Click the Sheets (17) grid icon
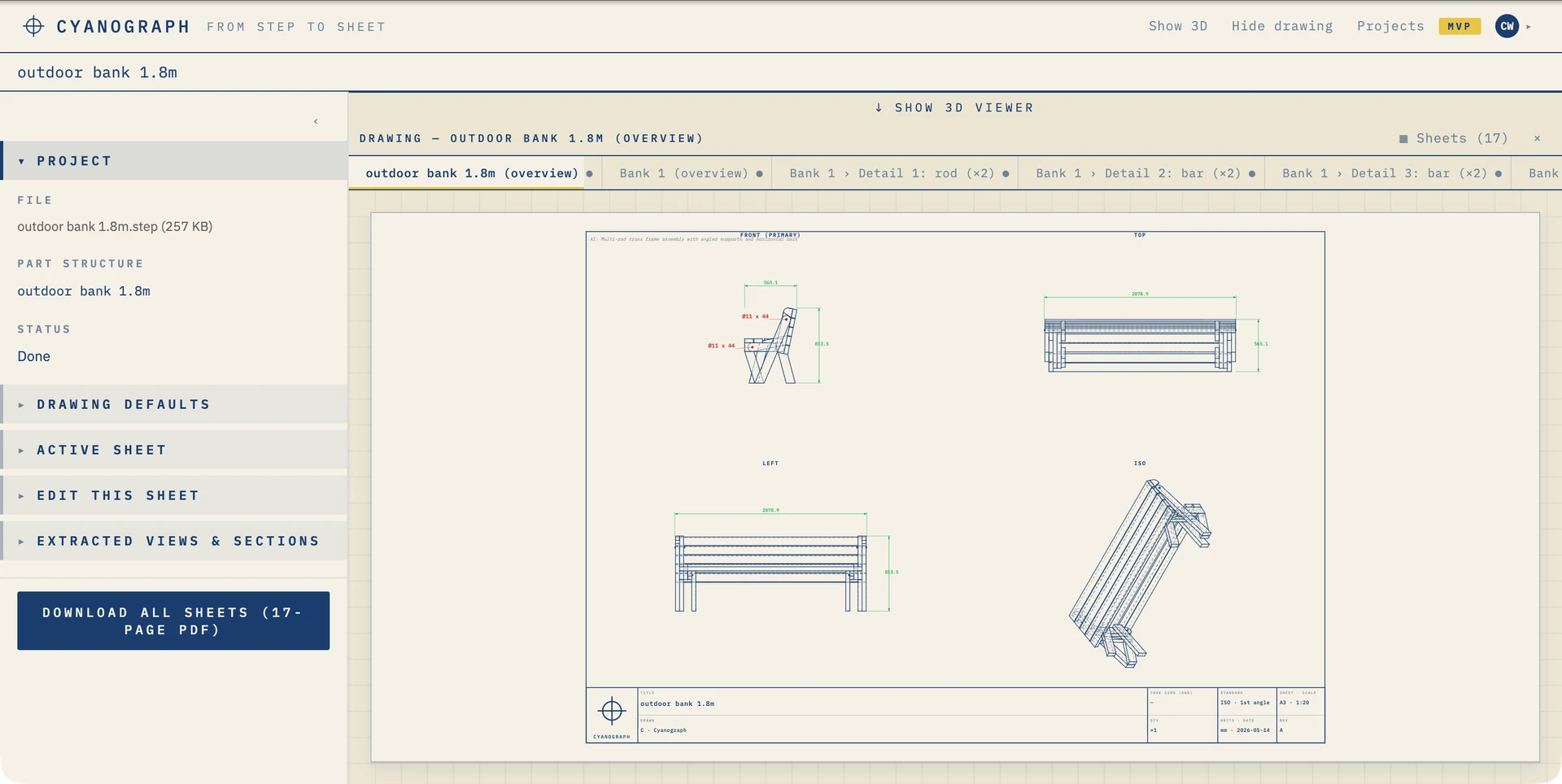This screenshot has width=1562, height=784. 1403,139
